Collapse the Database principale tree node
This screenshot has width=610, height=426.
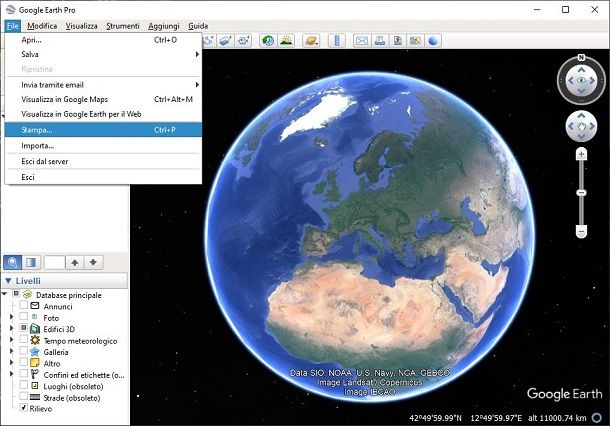coord(5,294)
